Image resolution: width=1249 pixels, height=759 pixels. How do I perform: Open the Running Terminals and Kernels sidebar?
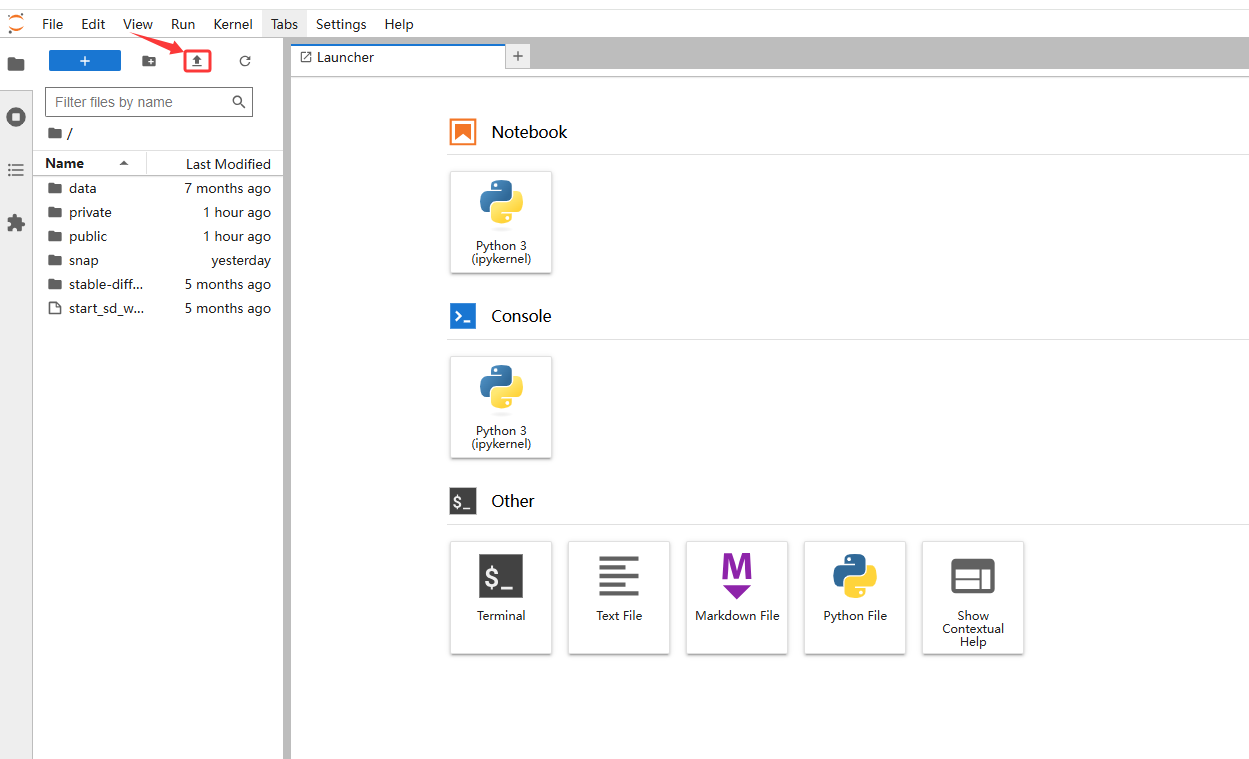tap(16, 117)
